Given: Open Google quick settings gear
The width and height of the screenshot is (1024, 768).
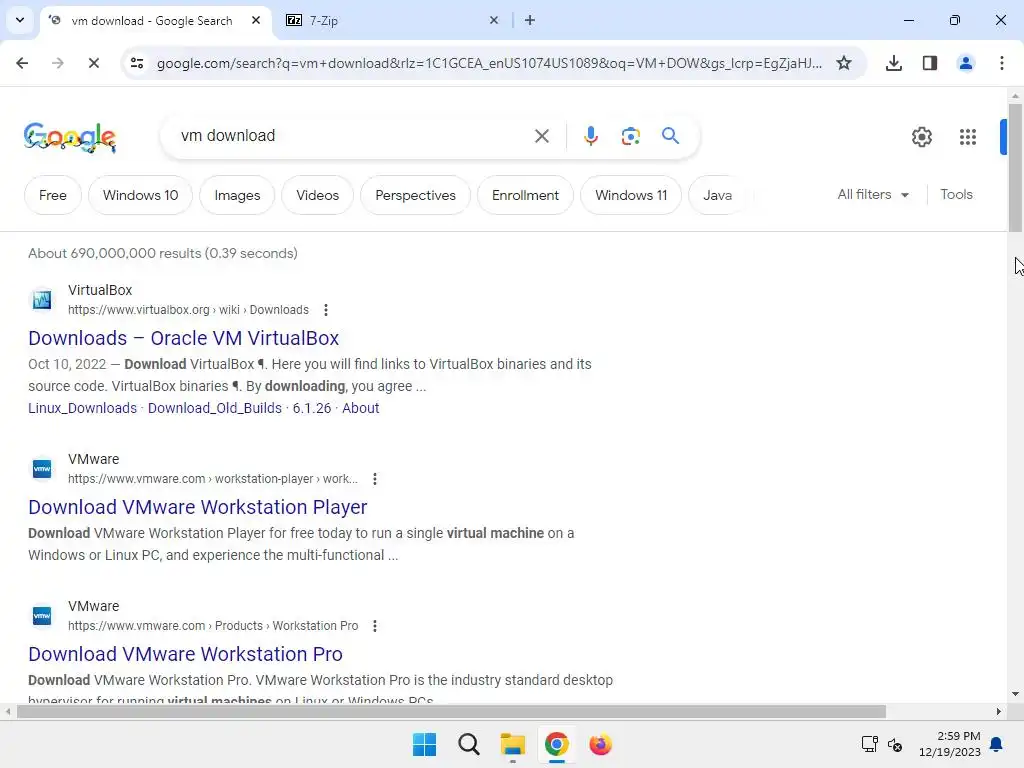Looking at the screenshot, I should coord(921,136).
